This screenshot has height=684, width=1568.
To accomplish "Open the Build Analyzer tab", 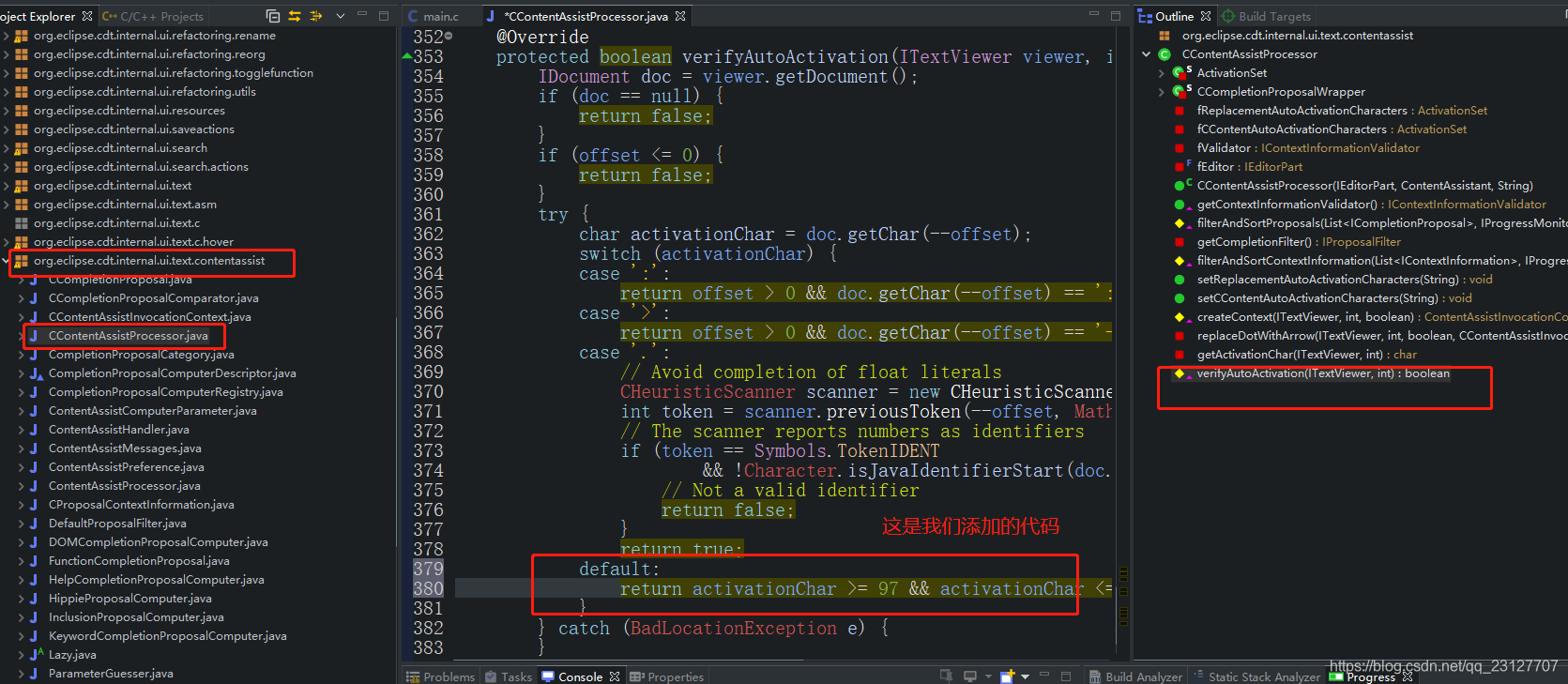I will pyautogui.click(x=1135, y=676).
